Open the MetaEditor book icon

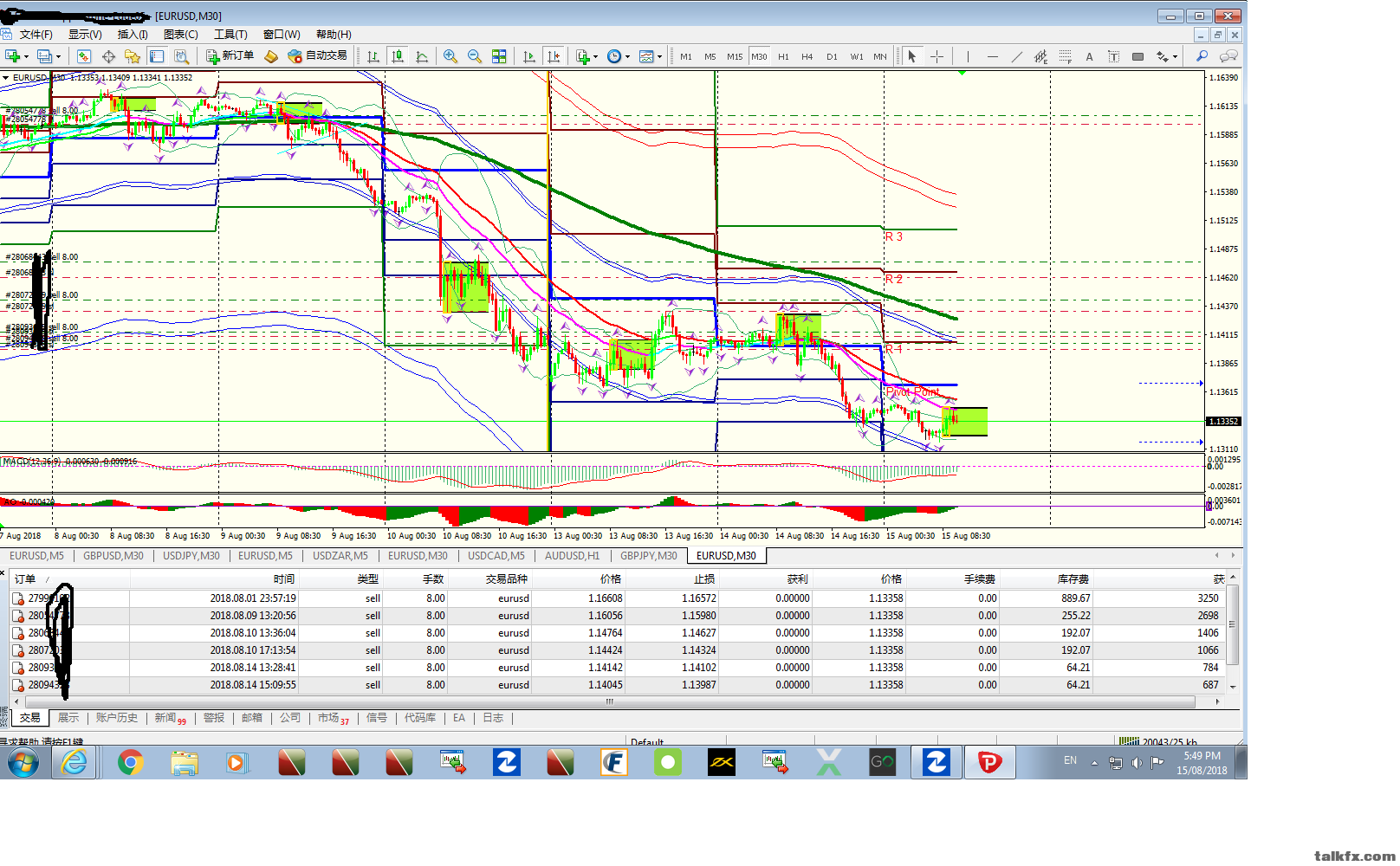[271, 56]
